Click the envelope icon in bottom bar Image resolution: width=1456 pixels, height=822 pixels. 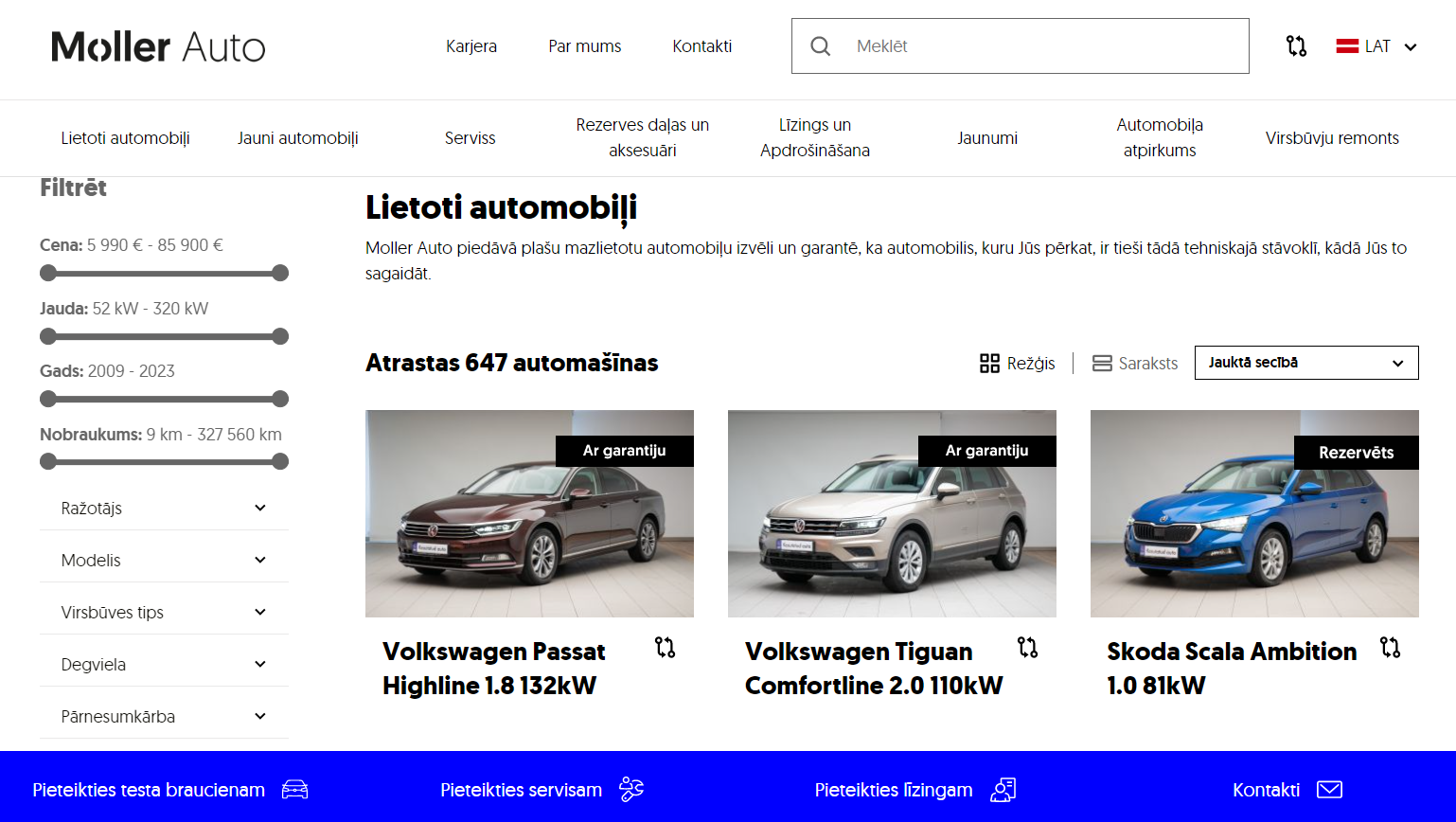1330,789
